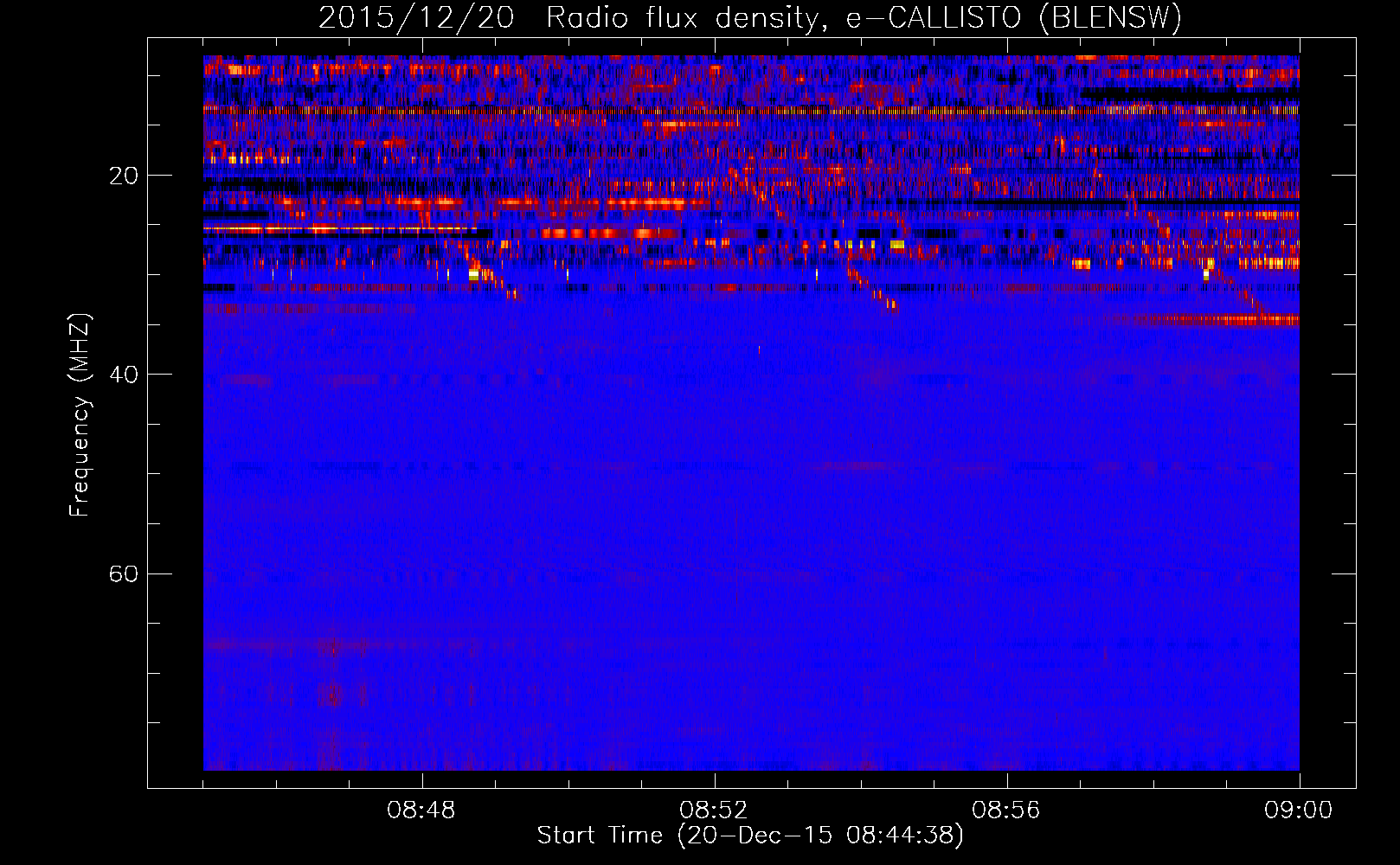Click the 40 MHz frequency tick label
The width and height of the screenshot is (1400, 865).
click(x=124, y=375)
